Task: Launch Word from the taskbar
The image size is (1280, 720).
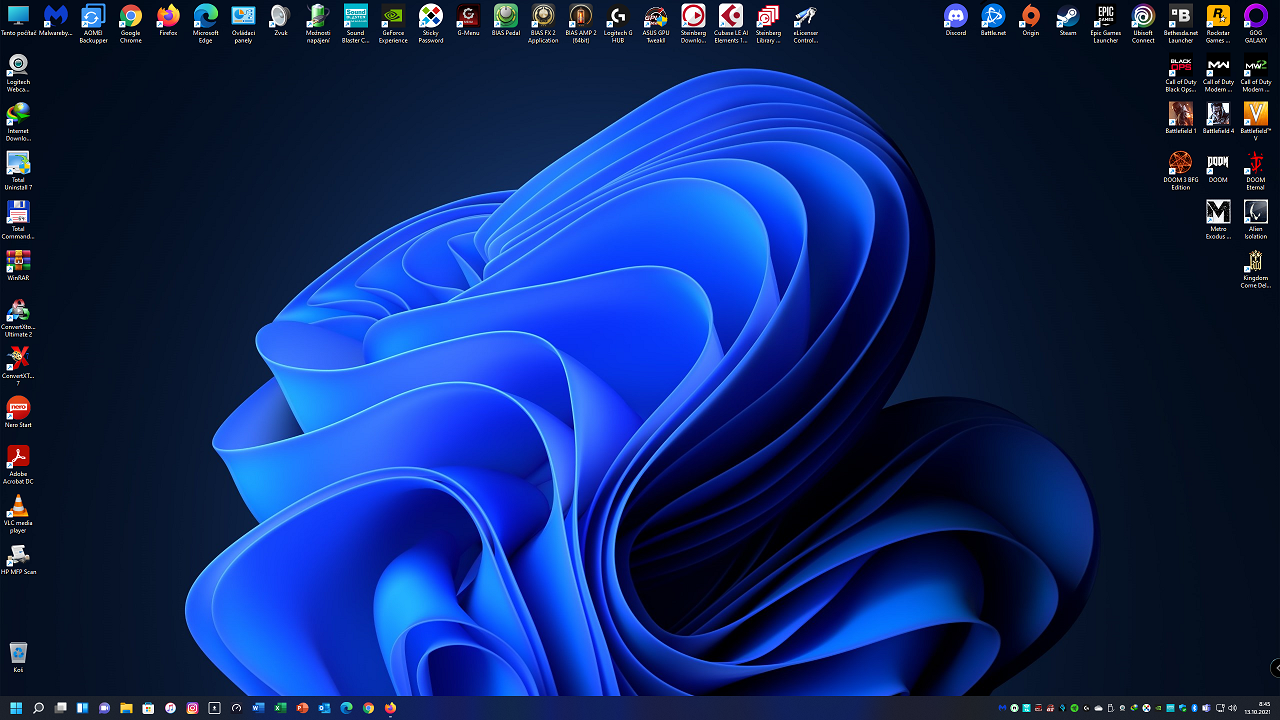Action: (258, 708)
